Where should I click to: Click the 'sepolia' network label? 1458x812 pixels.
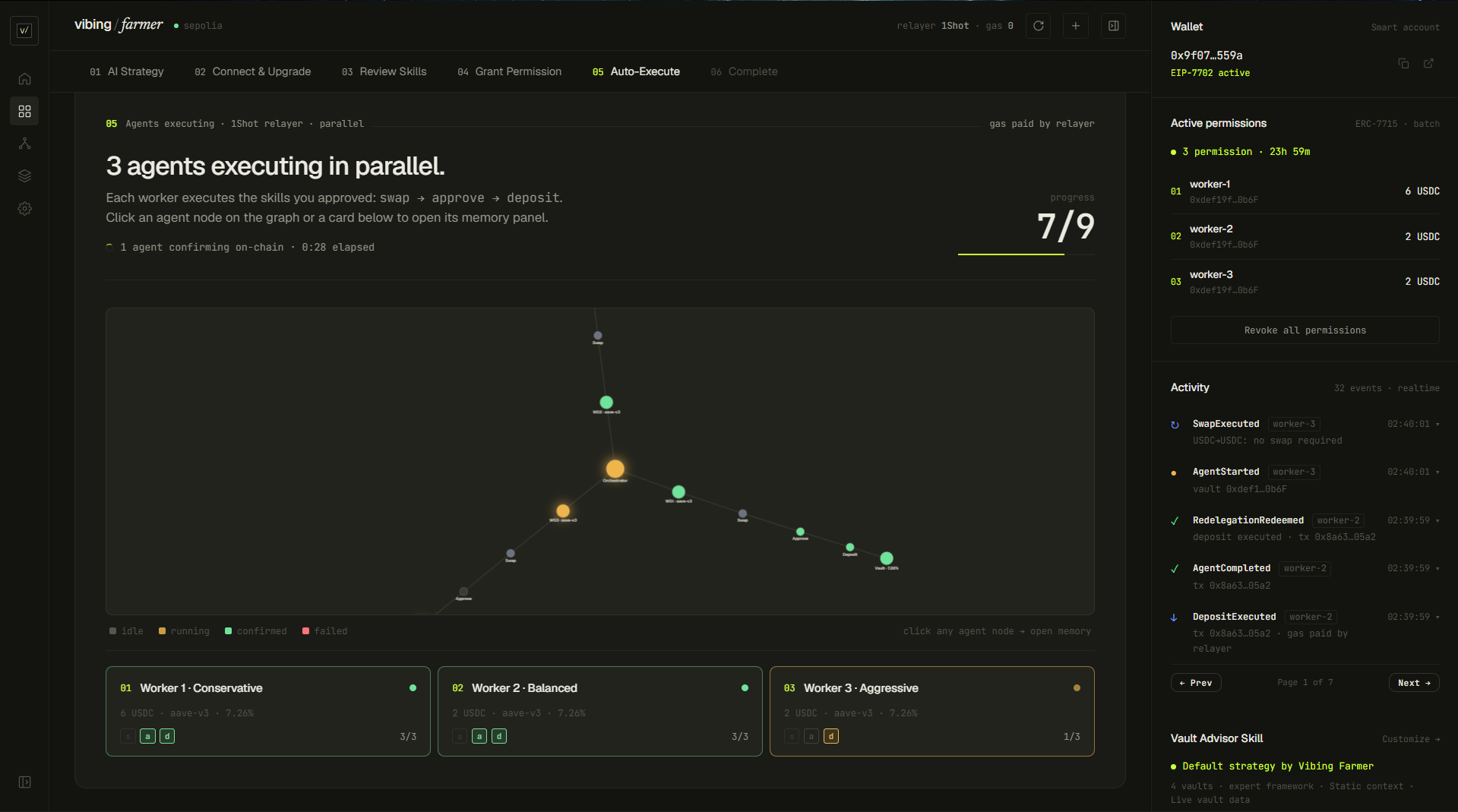tap(203, 26)
